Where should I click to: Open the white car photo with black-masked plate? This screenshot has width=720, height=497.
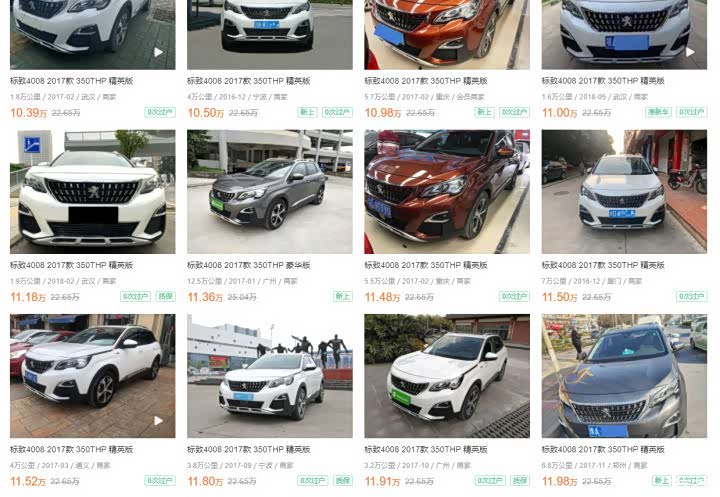pos(92,192)
